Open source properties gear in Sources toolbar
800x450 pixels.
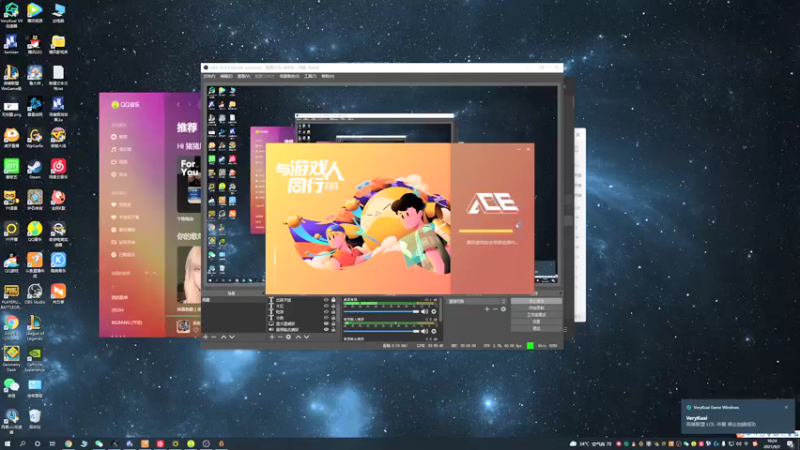point(288,337)
